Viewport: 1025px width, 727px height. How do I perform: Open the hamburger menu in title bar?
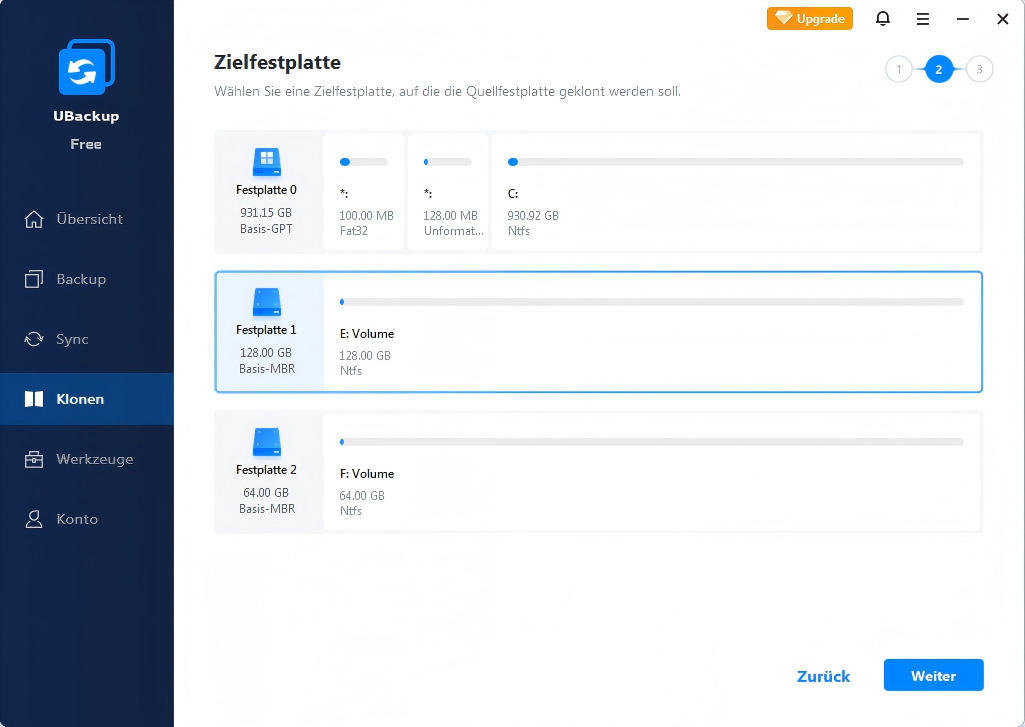click(923, 19)
